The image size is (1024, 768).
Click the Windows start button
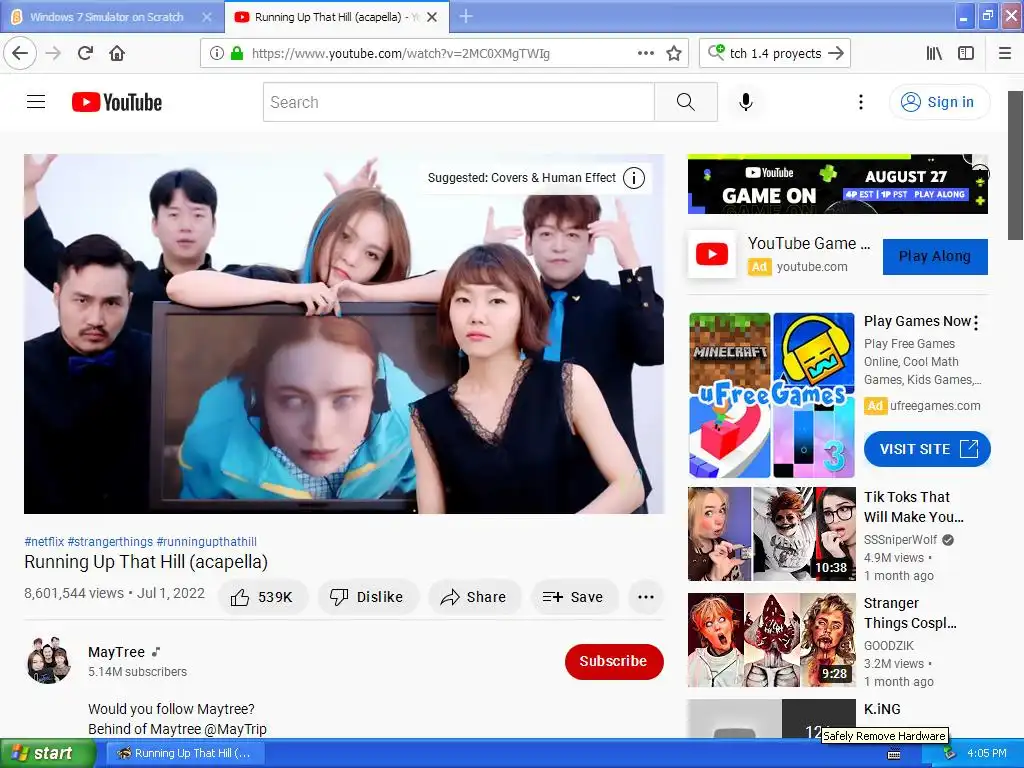(47, 754)
